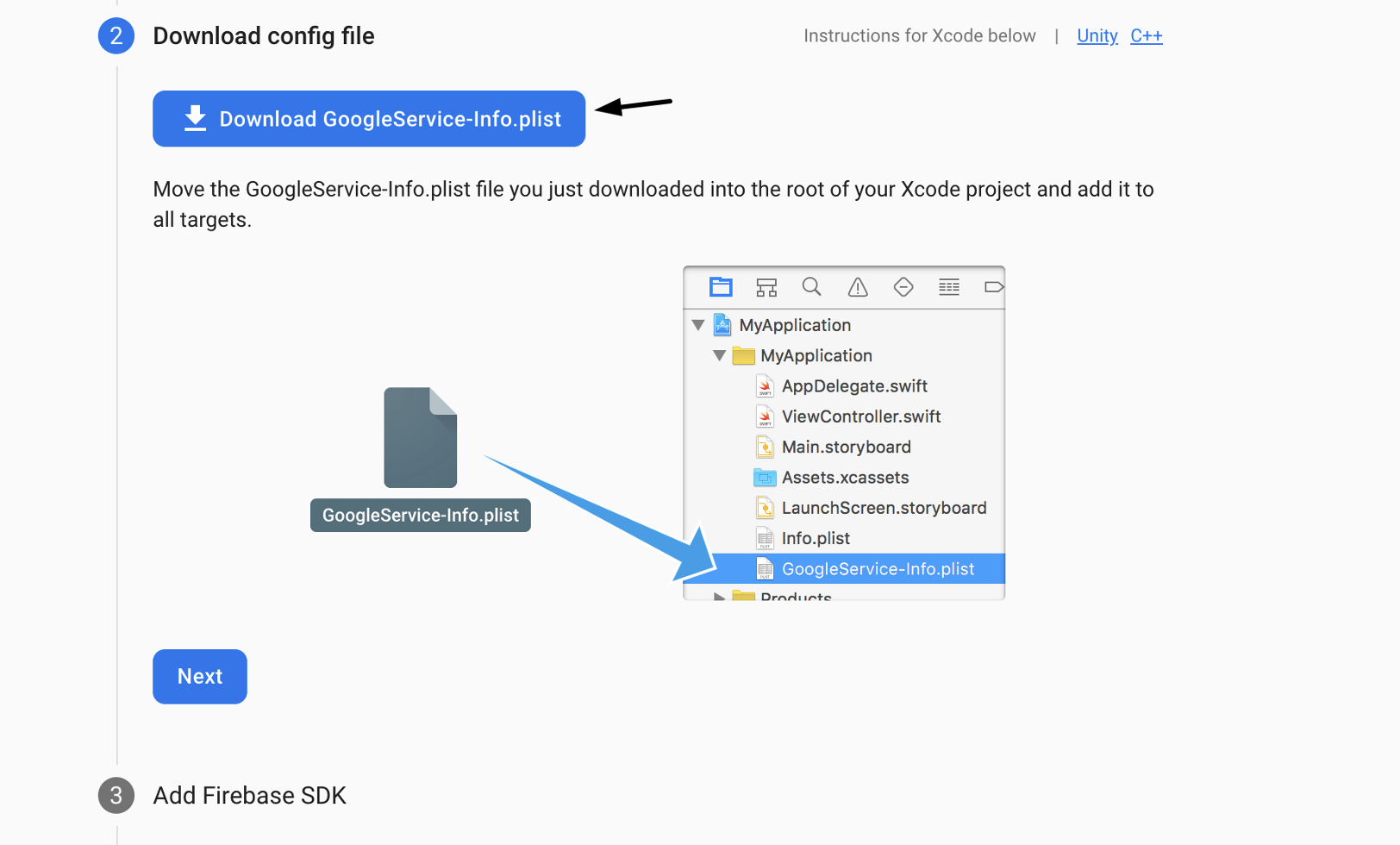
Task: Open the C++ instructions link
Action: 1147,36
